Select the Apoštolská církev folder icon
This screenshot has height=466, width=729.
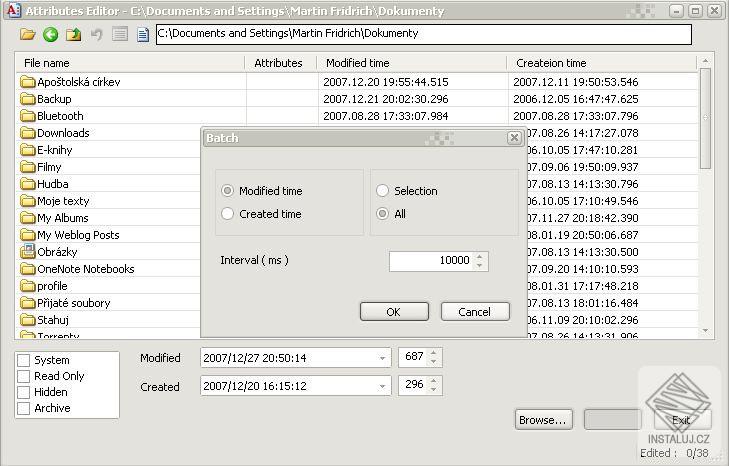click(x=28, y=82)
